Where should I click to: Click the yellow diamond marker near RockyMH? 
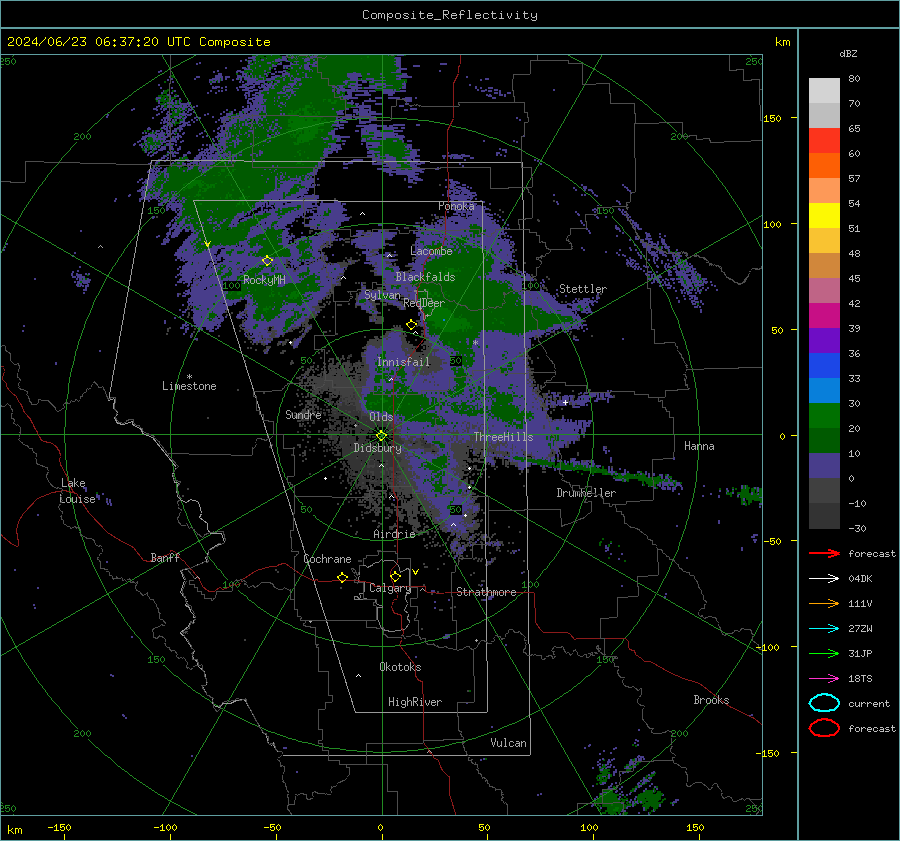[x=267, y=261]
